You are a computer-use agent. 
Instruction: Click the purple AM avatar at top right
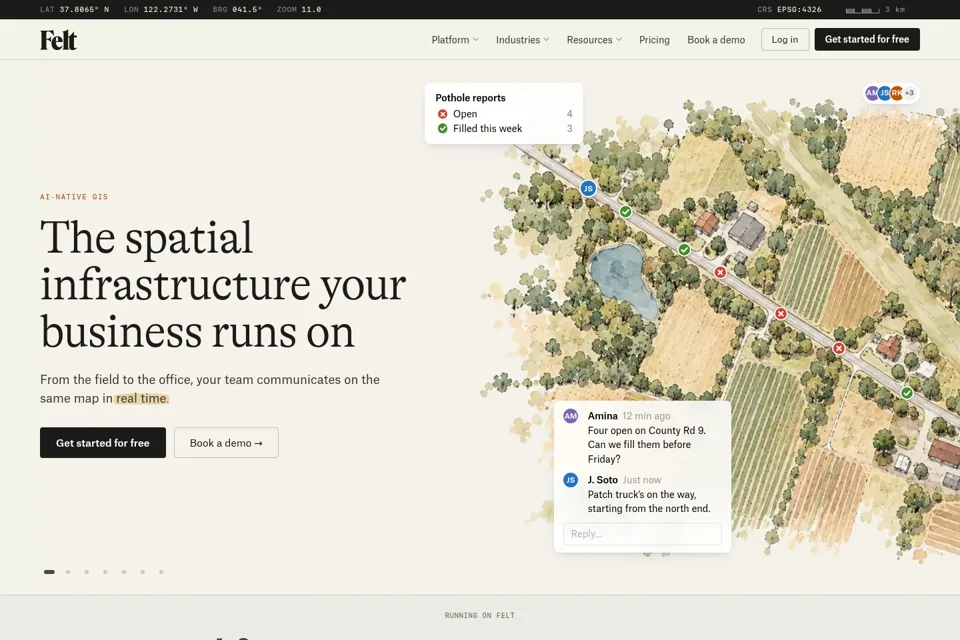(872, 93)
